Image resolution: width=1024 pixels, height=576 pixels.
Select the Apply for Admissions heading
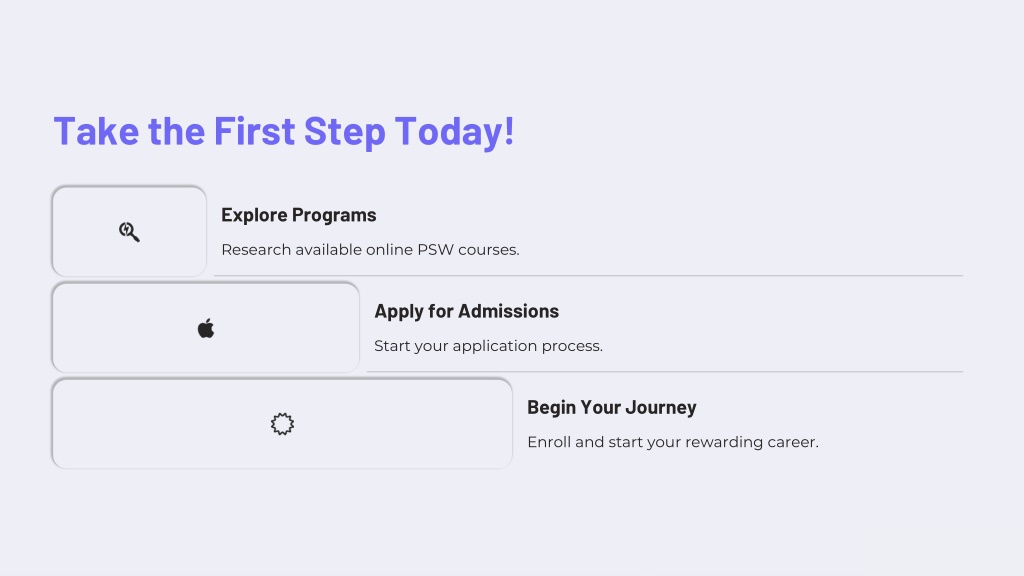click(x=466, y=311)
